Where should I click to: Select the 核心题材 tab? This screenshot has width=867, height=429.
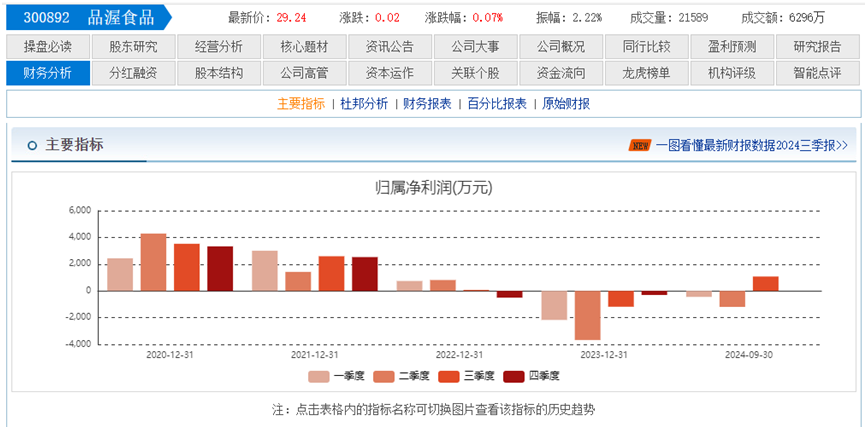[x=305, y=47]
